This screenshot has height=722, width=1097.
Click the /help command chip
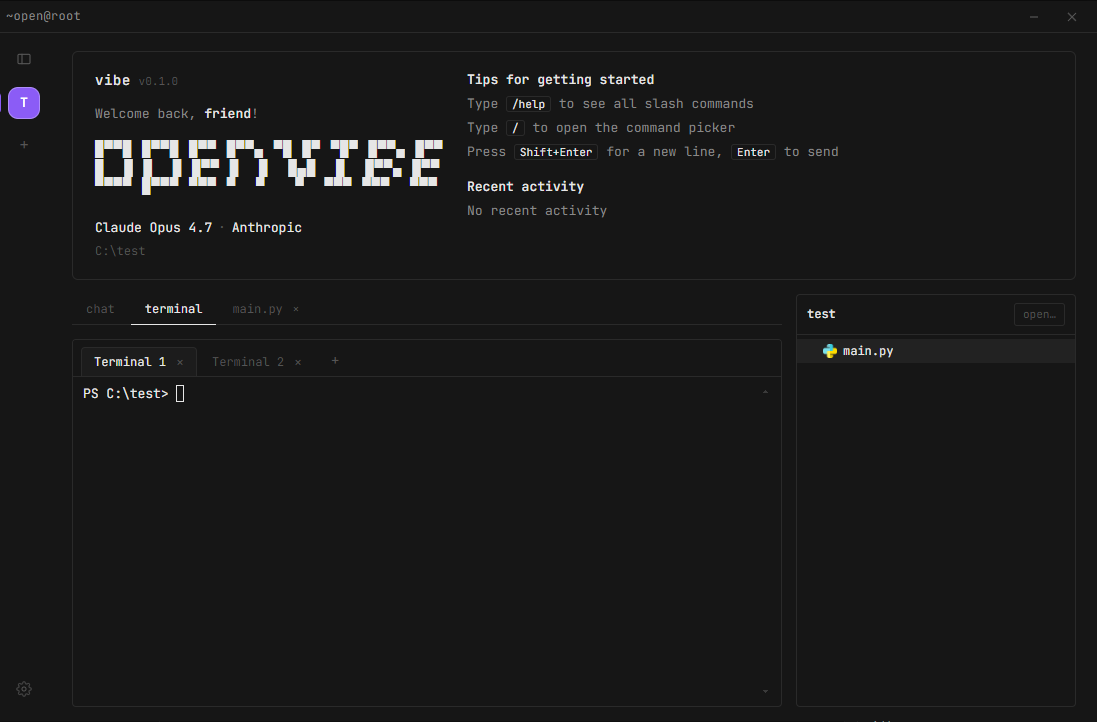click(x=528, y=104)
